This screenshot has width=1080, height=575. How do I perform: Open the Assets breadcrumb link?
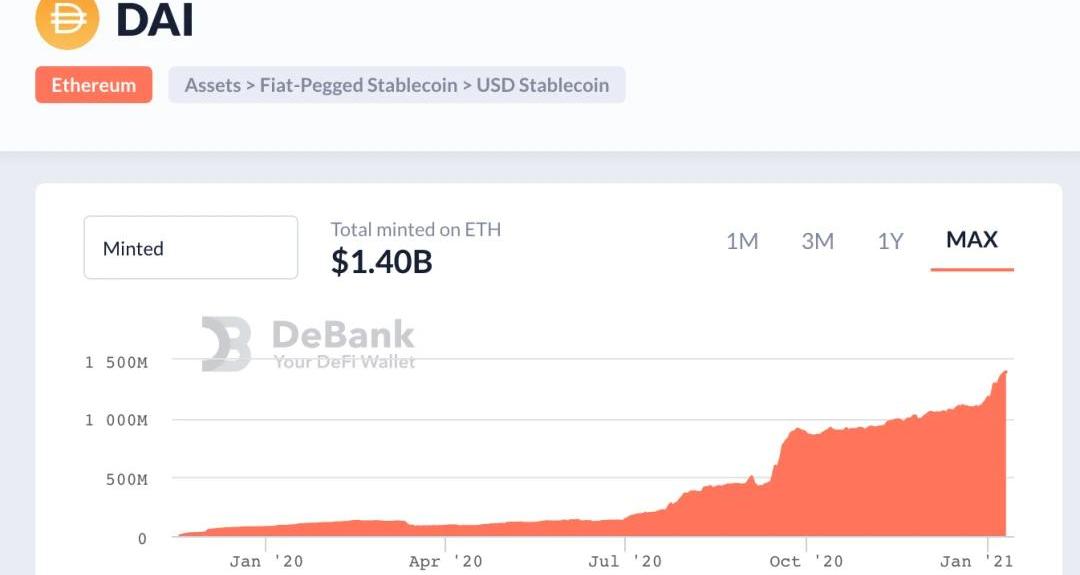point(212,85)
